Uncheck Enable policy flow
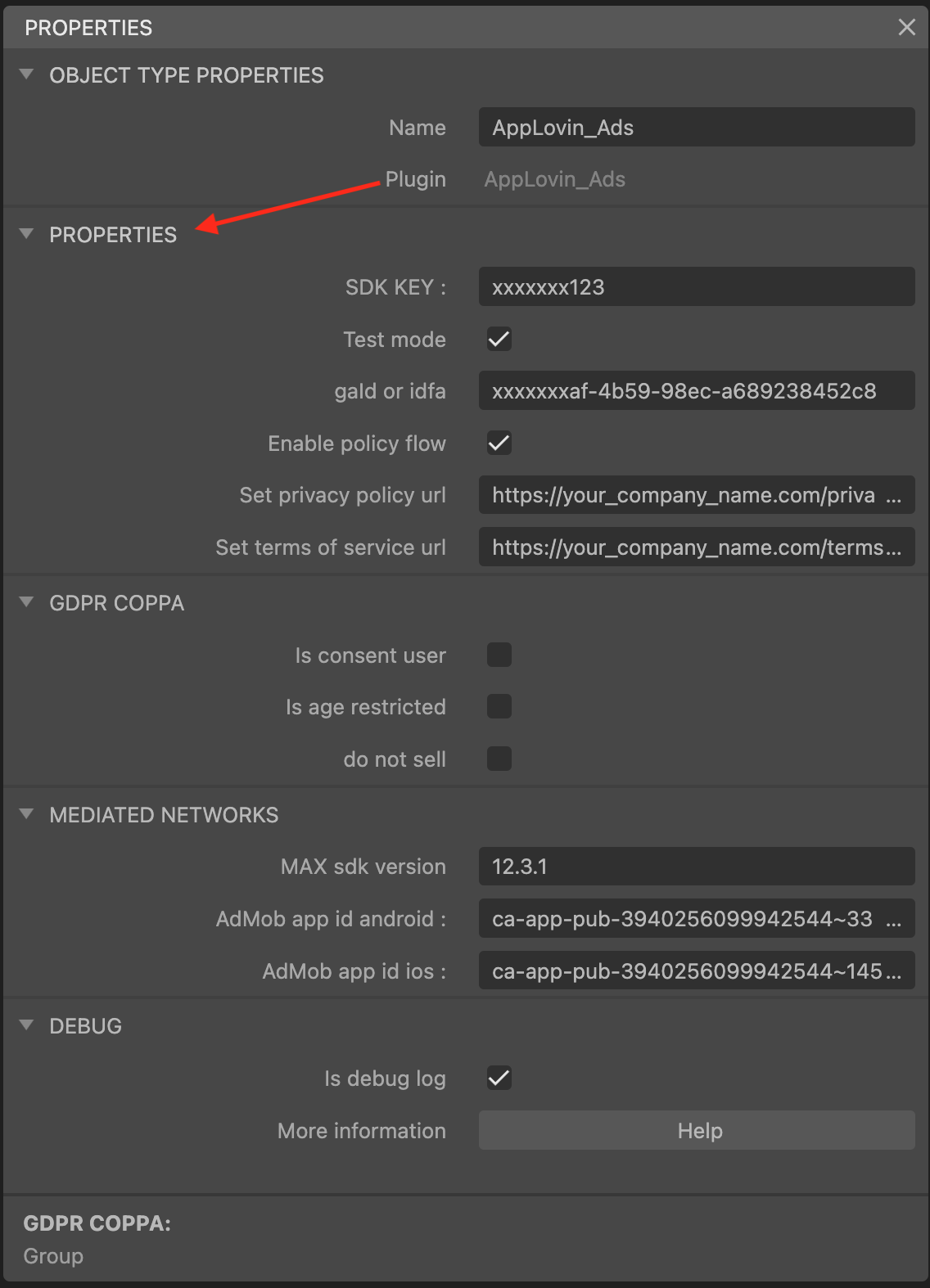The width and height of the screenshot is (930, 1288). (x=499, y=443)
